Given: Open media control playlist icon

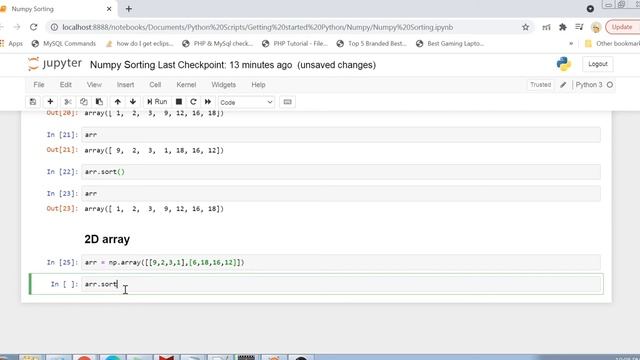Looking at the screenshot, I should (579, 27).
